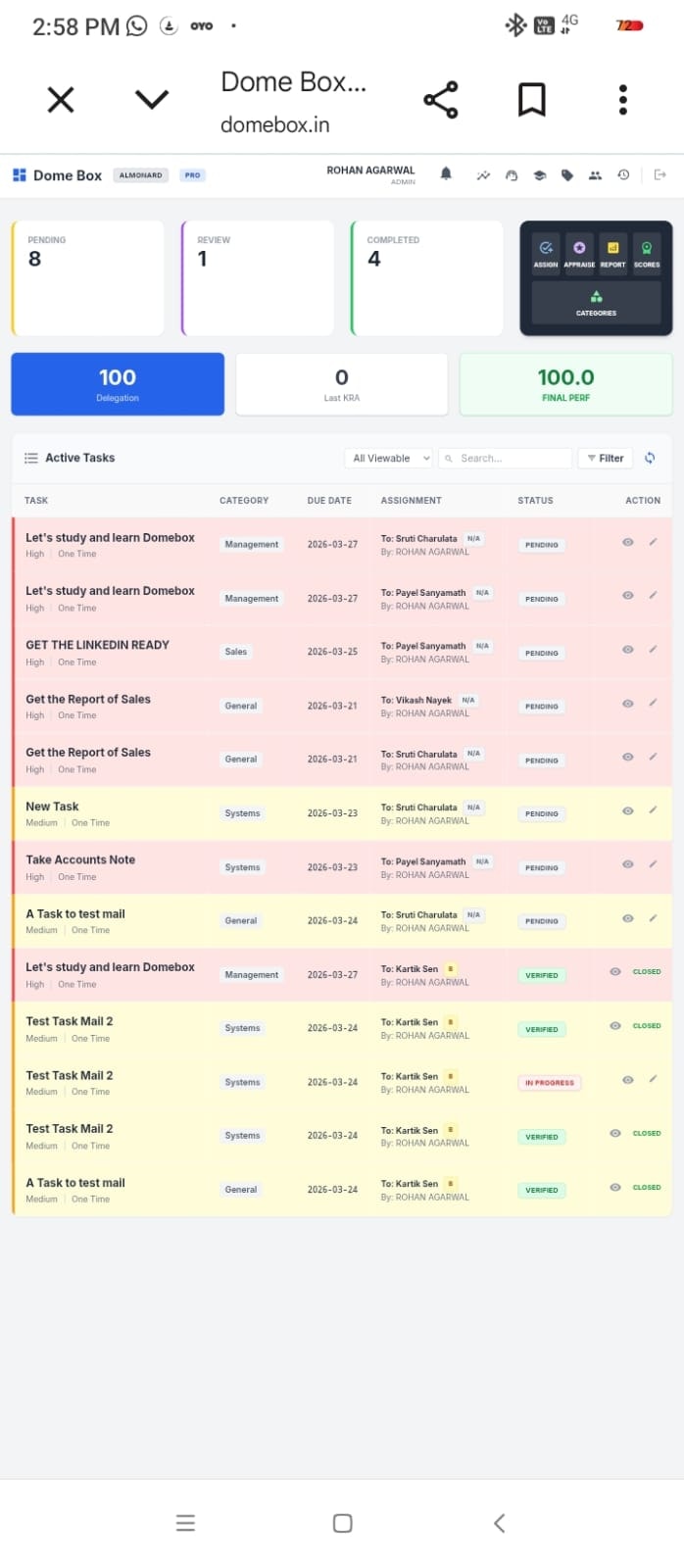The height and width of the screenshot is (1568, 684).
Task: View the Take Accounts Note task
Action: tap(628, 864)
